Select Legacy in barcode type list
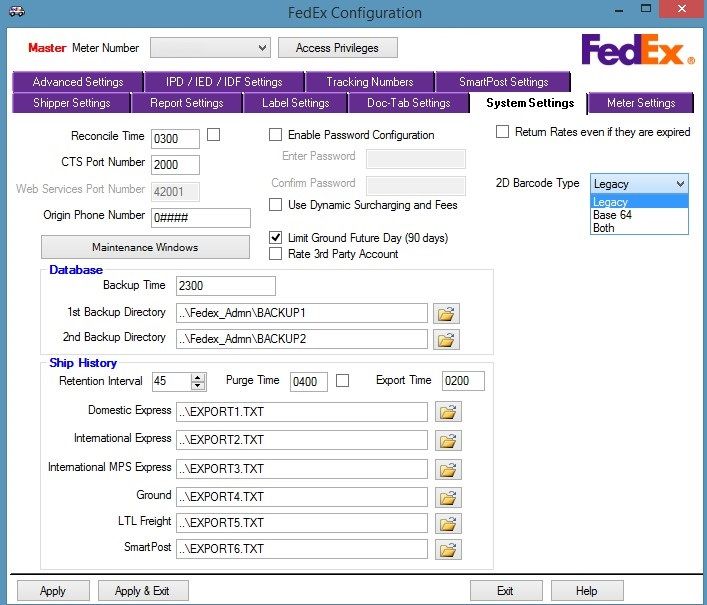 [639, 202]
